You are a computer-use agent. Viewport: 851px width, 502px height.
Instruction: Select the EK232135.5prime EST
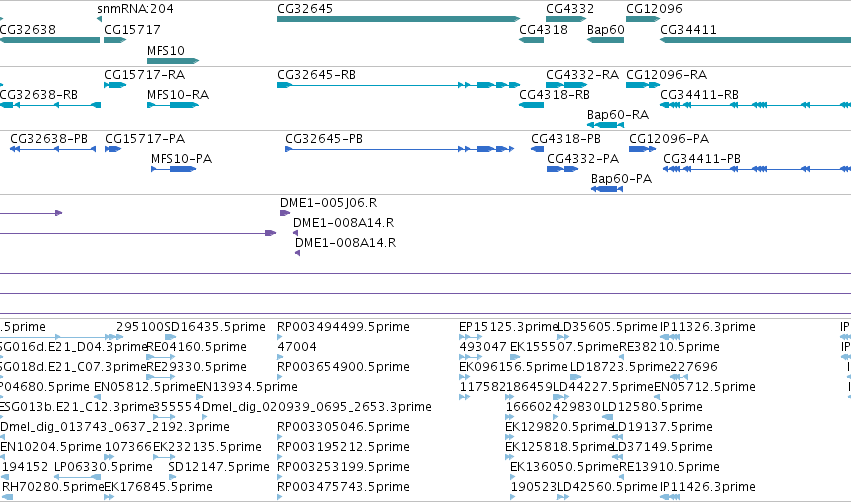point(164,457)
